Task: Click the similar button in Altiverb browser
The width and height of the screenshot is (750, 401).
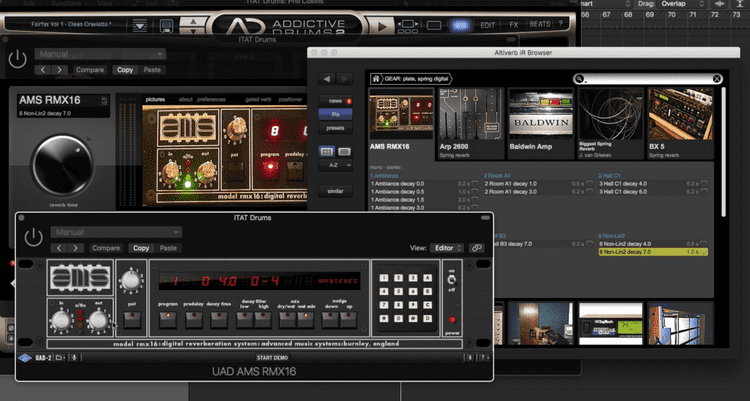Action: [x=336, y=191]
